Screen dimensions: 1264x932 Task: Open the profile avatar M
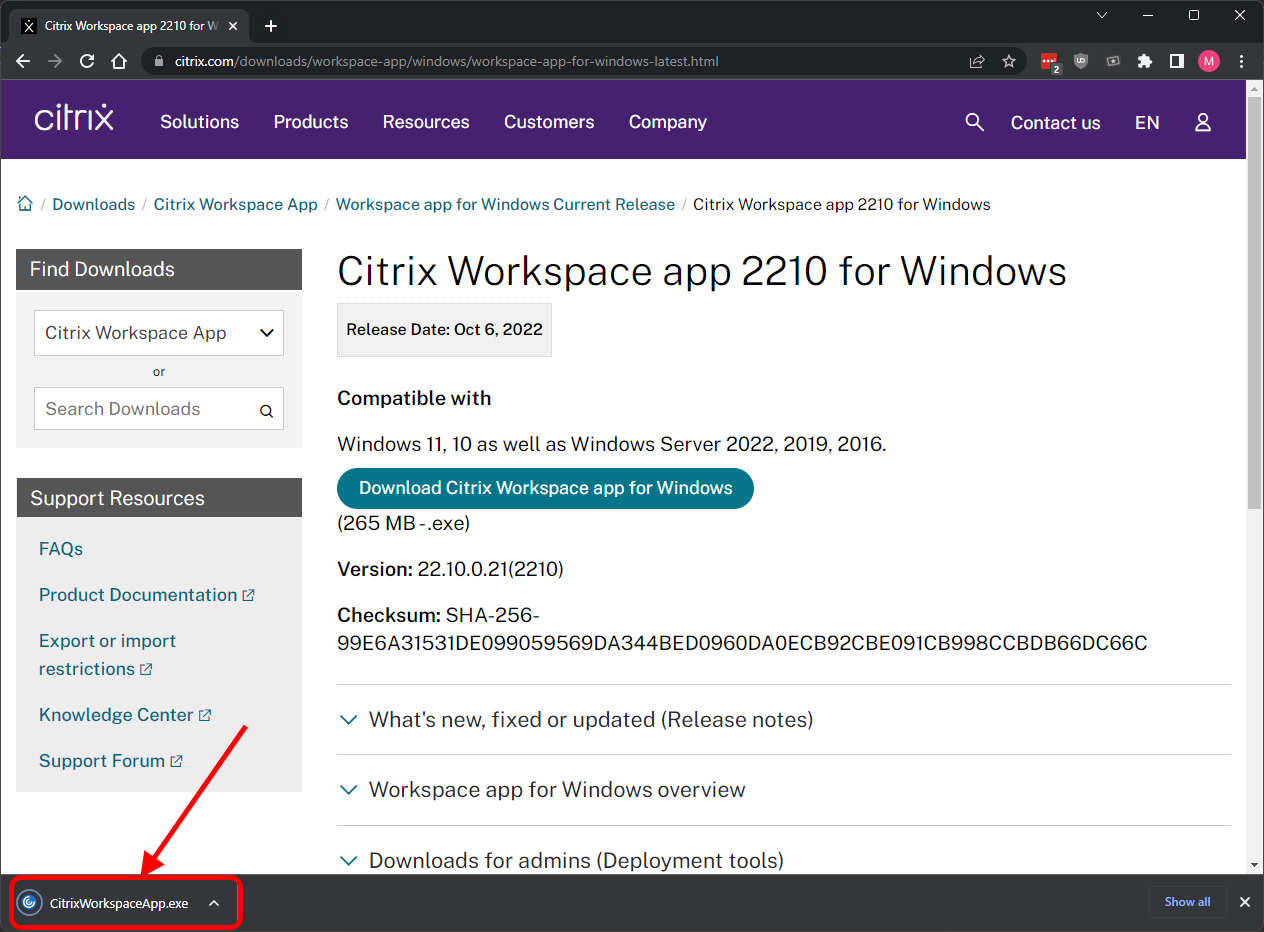coord(1209,61)
